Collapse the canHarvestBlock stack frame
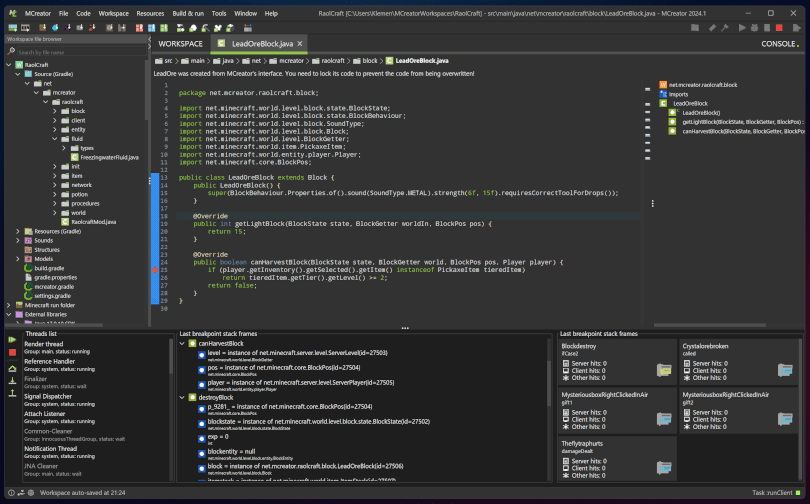810x504 pixels. point(182,343)
